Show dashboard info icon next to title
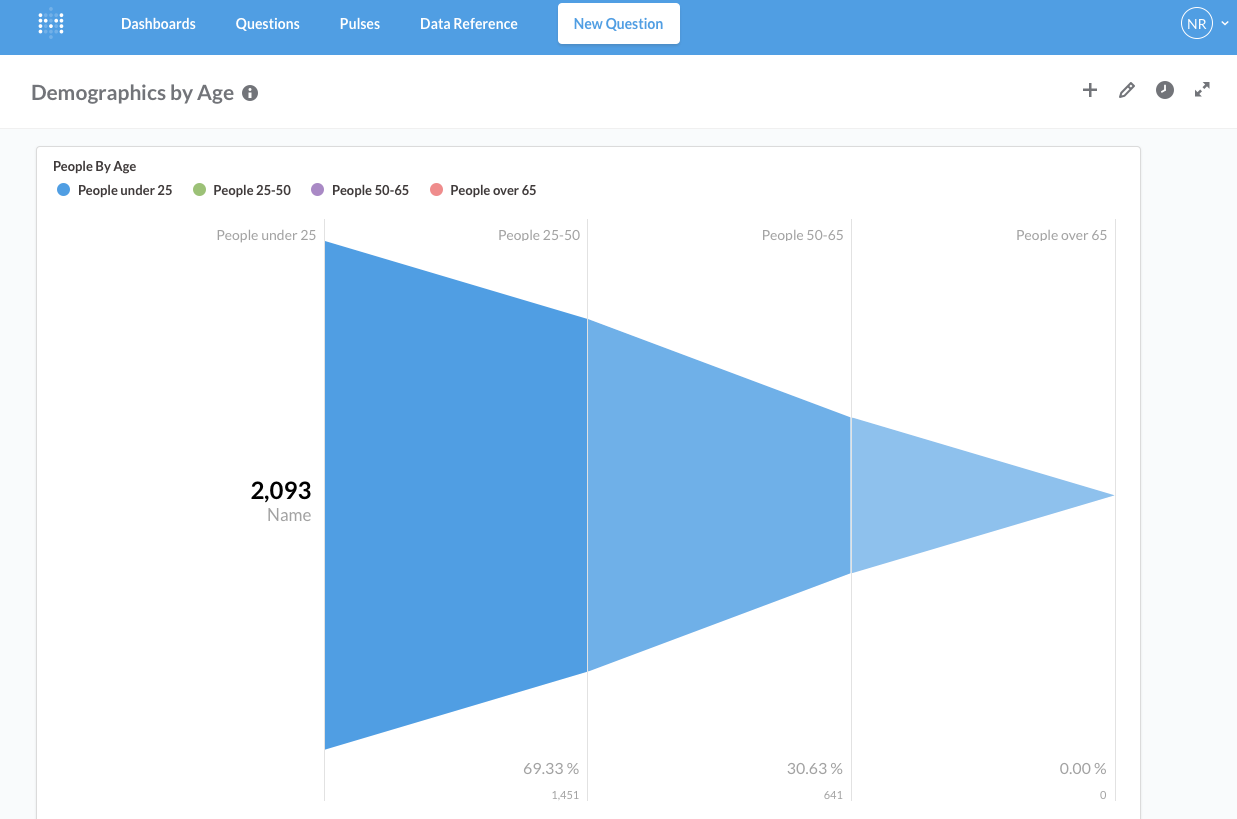Viewport: 1237px width, 819px height. coord(250,93)
